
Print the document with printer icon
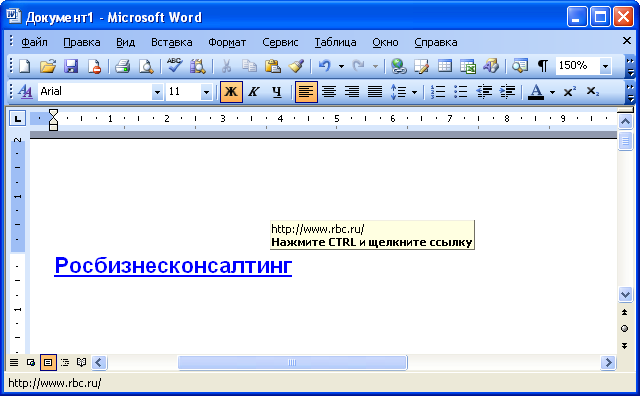122,66
